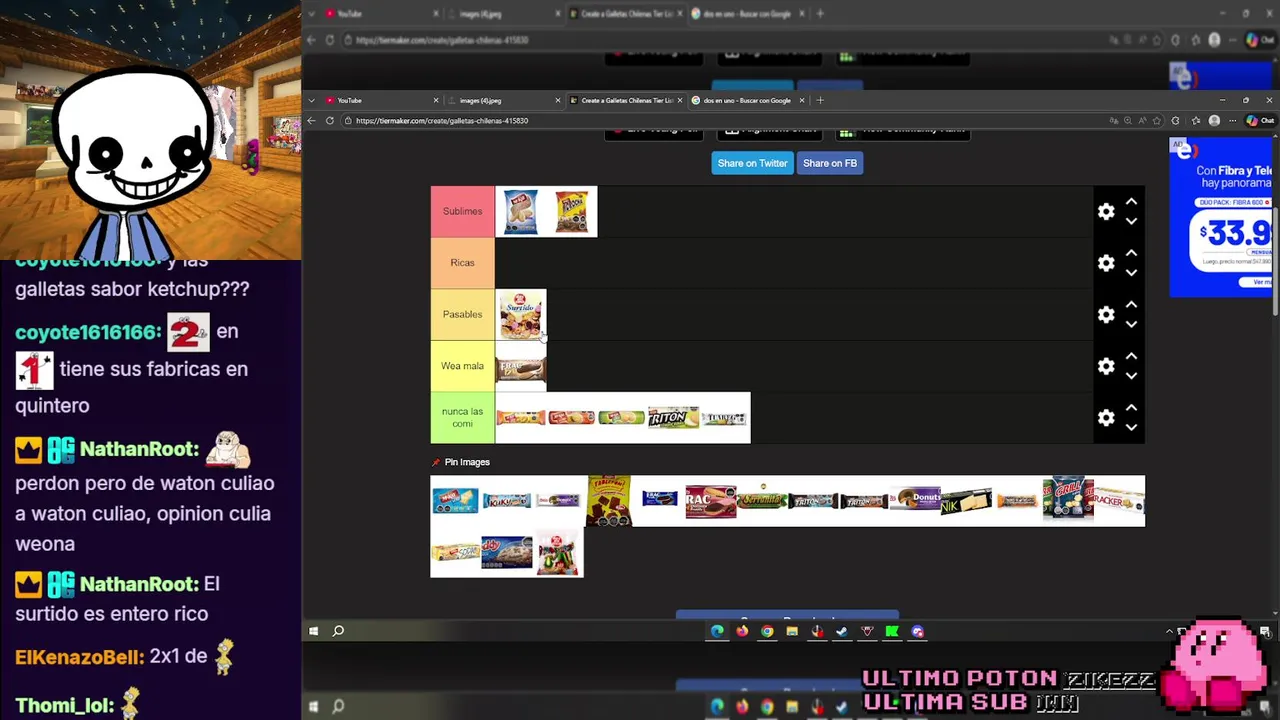The height and width of the screenshot is (720, 1280).
Task: Open Discord from taskbar
Action: pos(917,631)
